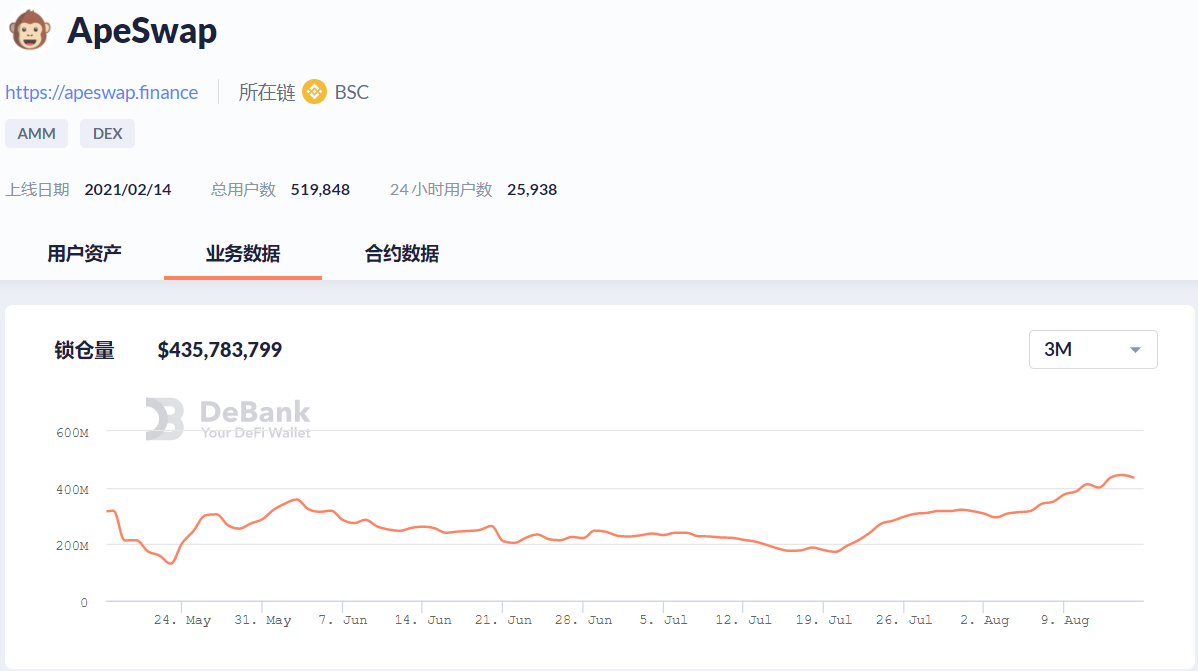Click the 28. Jun axis date

pyautogui.click(x=583, y=620)
